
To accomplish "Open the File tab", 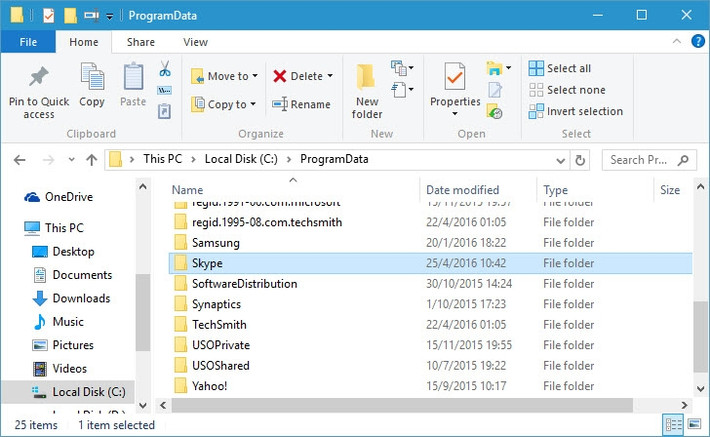I will pyautogui.click(x=28, y=42).
